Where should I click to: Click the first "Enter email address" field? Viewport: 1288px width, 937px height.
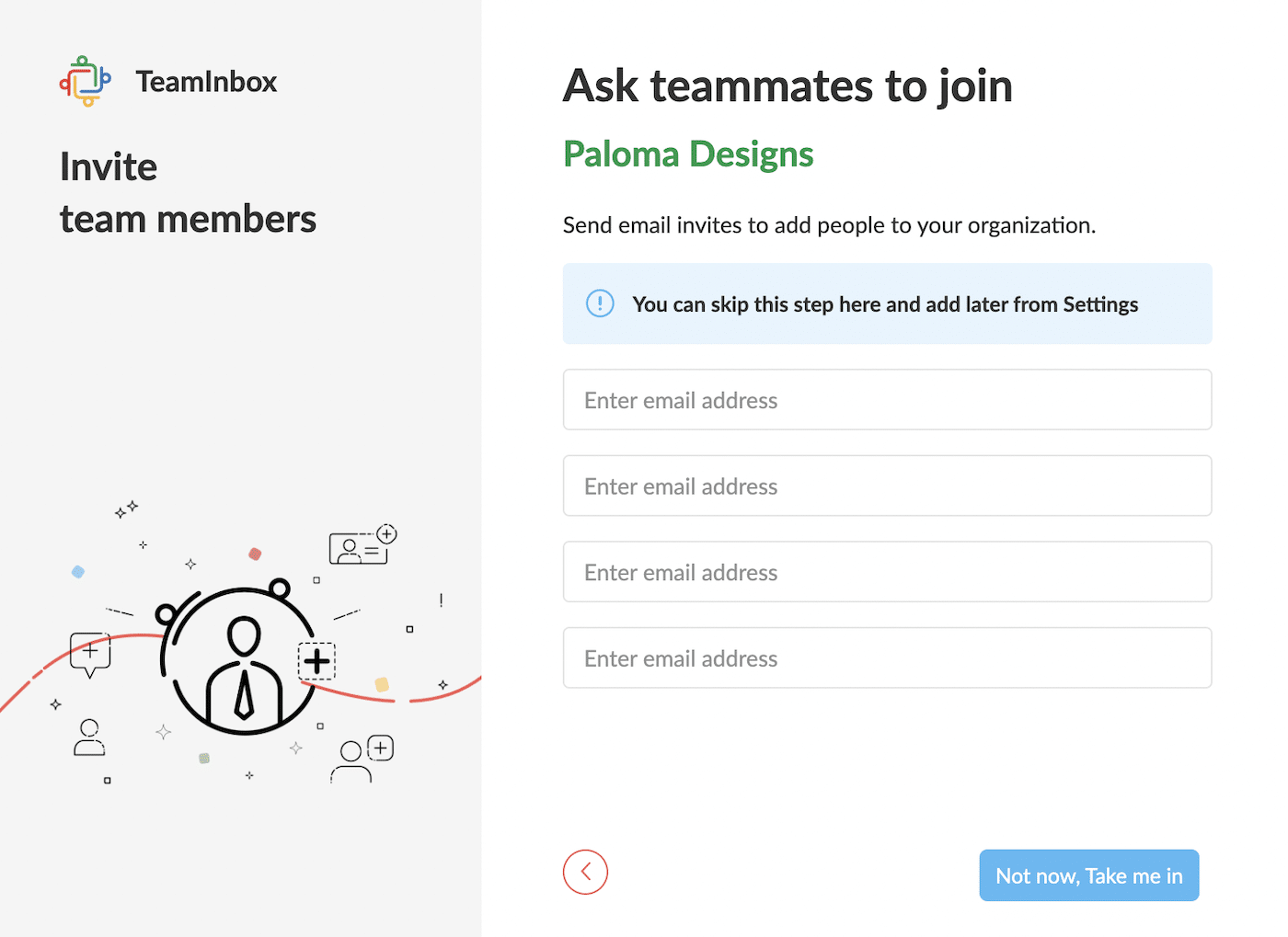click(886, 399)
